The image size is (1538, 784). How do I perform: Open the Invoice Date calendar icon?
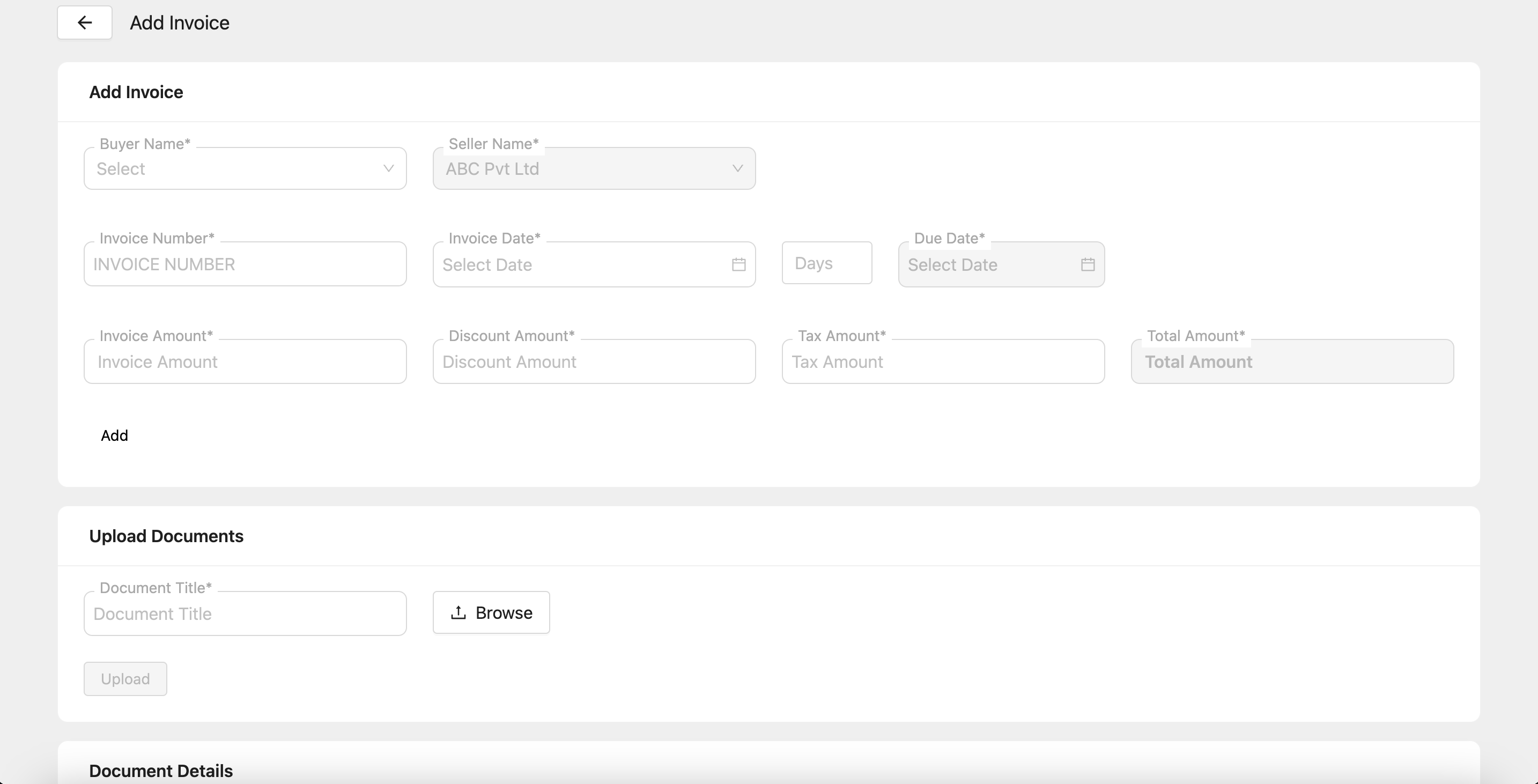tap(738, 264)
